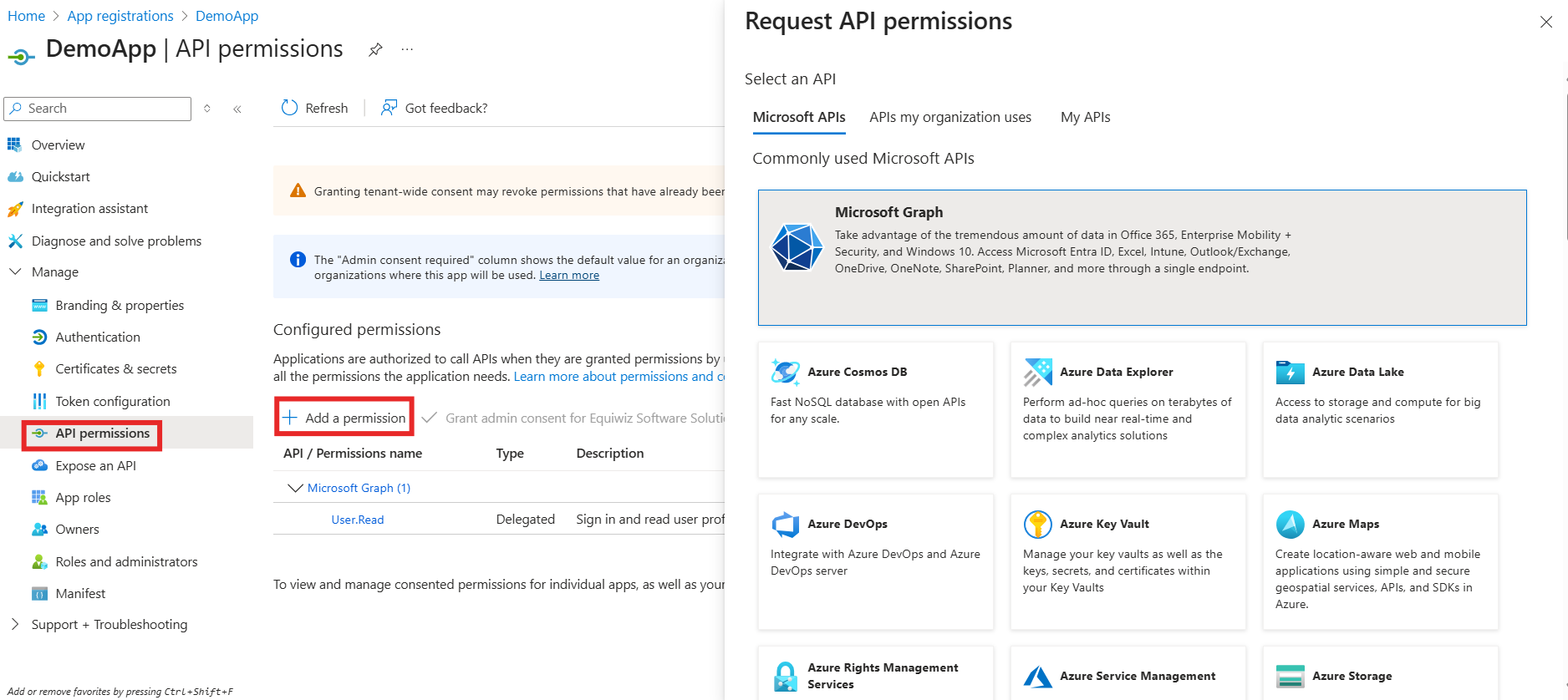Click the API / Permissions name column header

(353, 454)
